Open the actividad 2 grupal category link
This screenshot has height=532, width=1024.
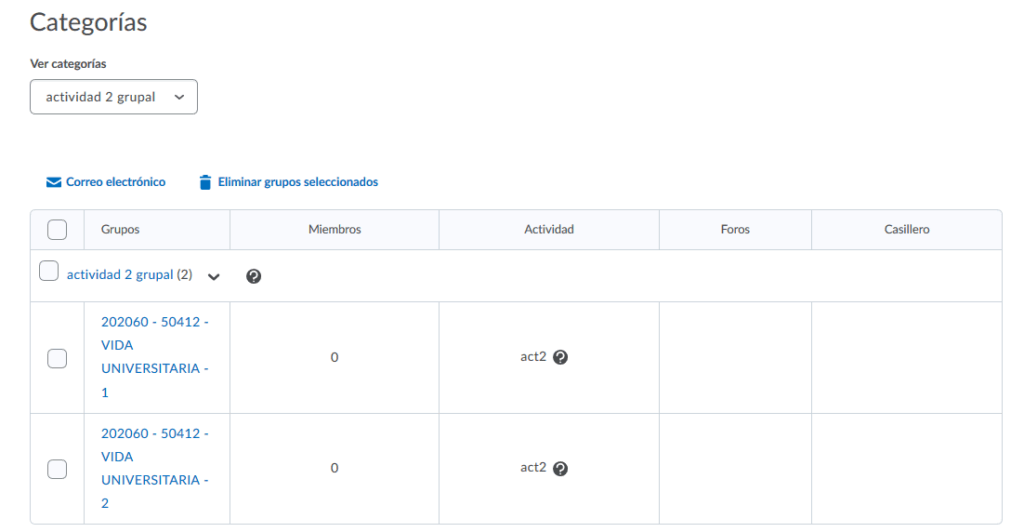pos(119,274)
